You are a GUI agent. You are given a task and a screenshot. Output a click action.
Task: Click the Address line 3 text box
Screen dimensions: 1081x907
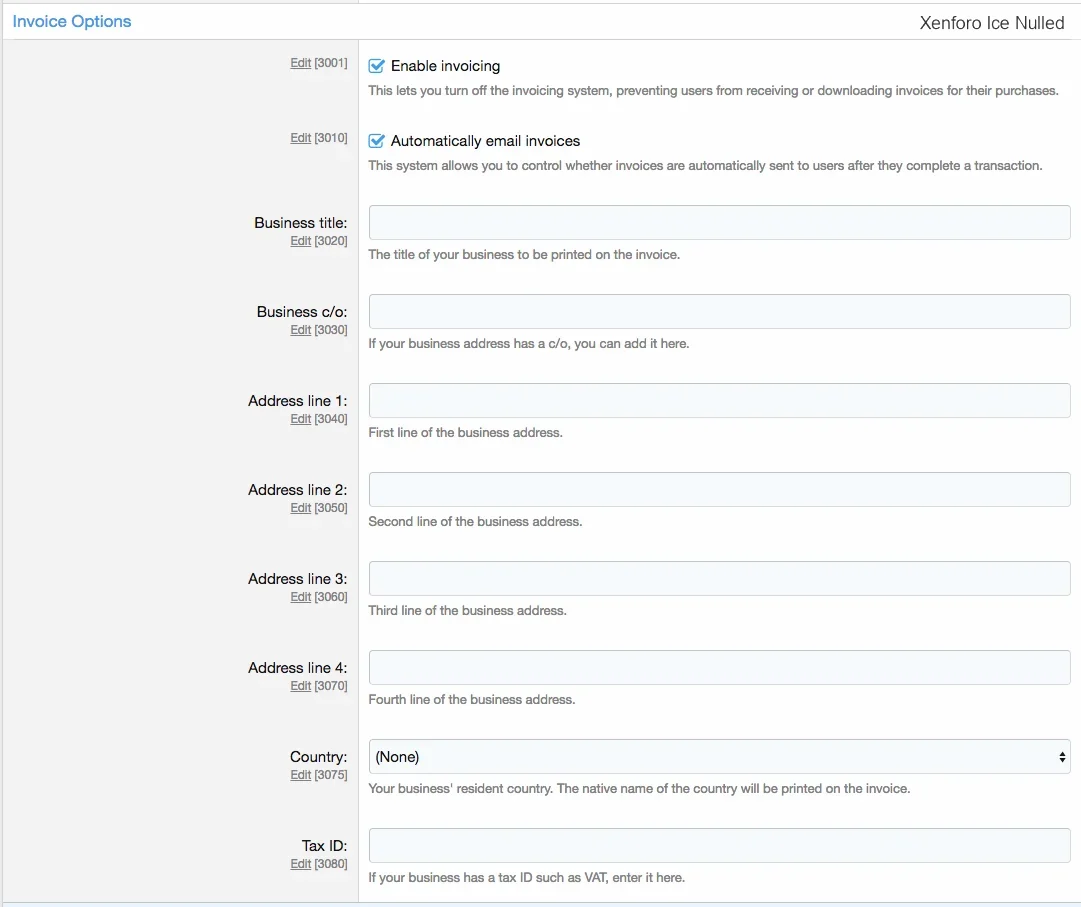click(x=719, y=579)
